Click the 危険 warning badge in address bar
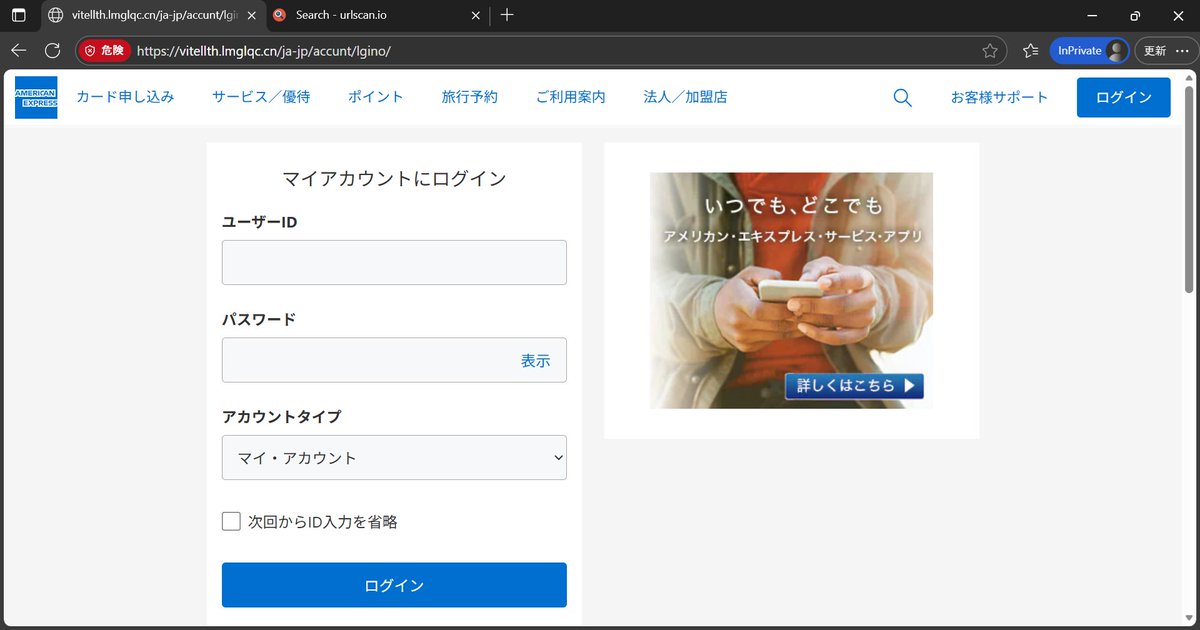 [103, 50]
